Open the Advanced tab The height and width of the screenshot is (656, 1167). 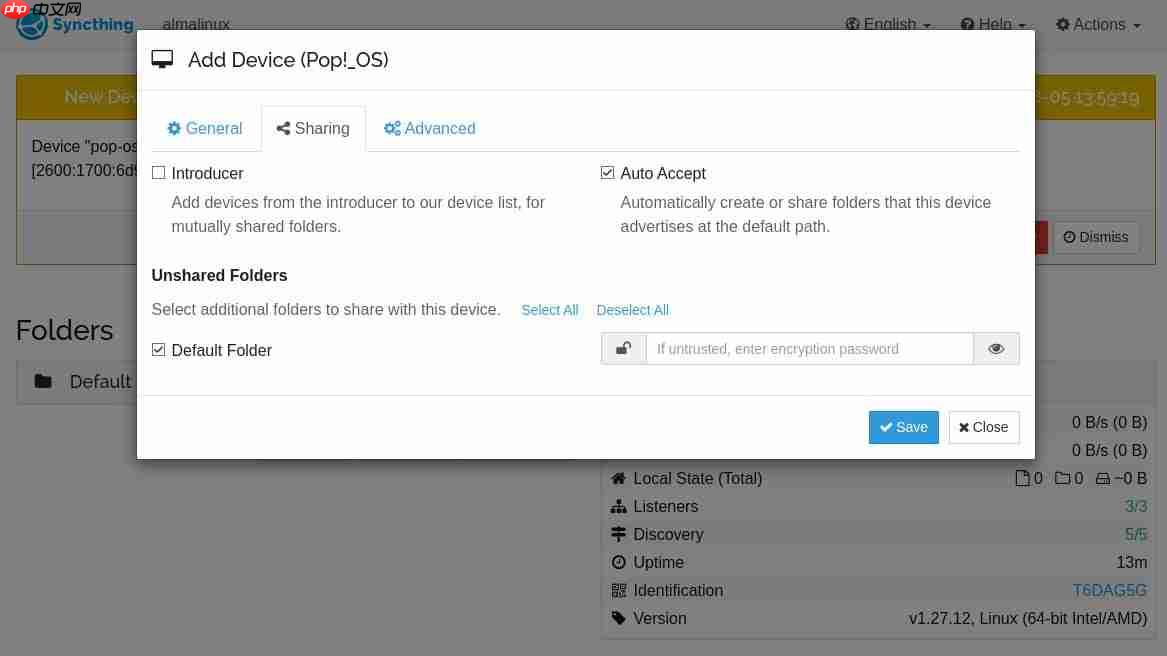coord(429,129)
